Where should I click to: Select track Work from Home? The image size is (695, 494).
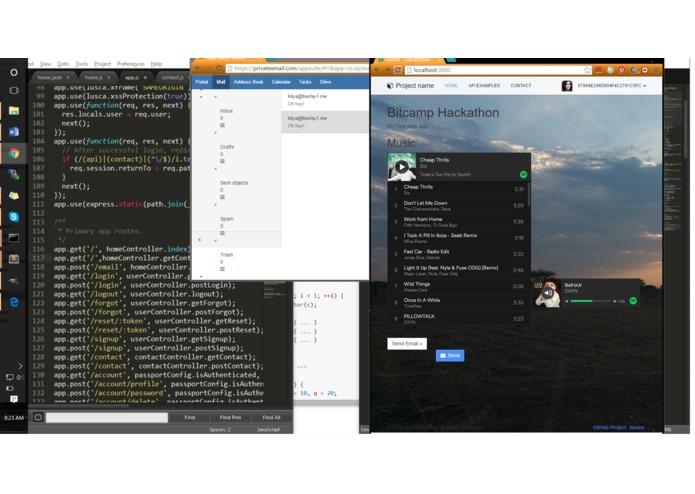click(459, 222)
